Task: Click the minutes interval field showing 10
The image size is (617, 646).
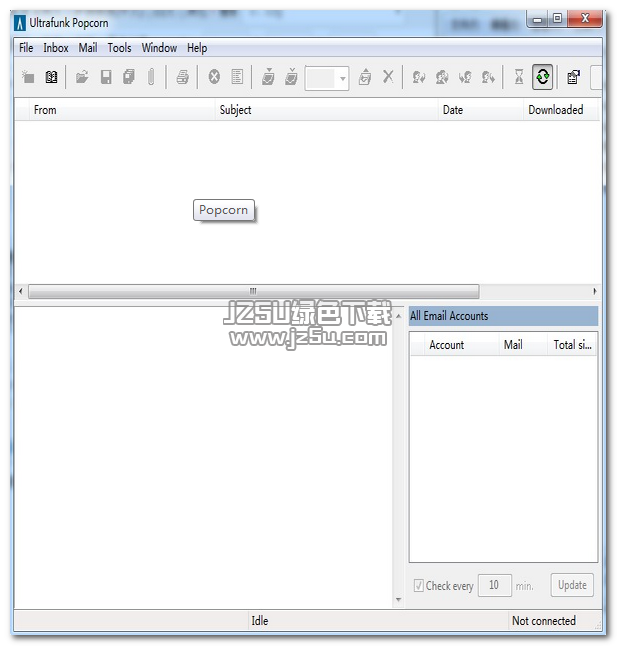Action: tap(495, 585)
